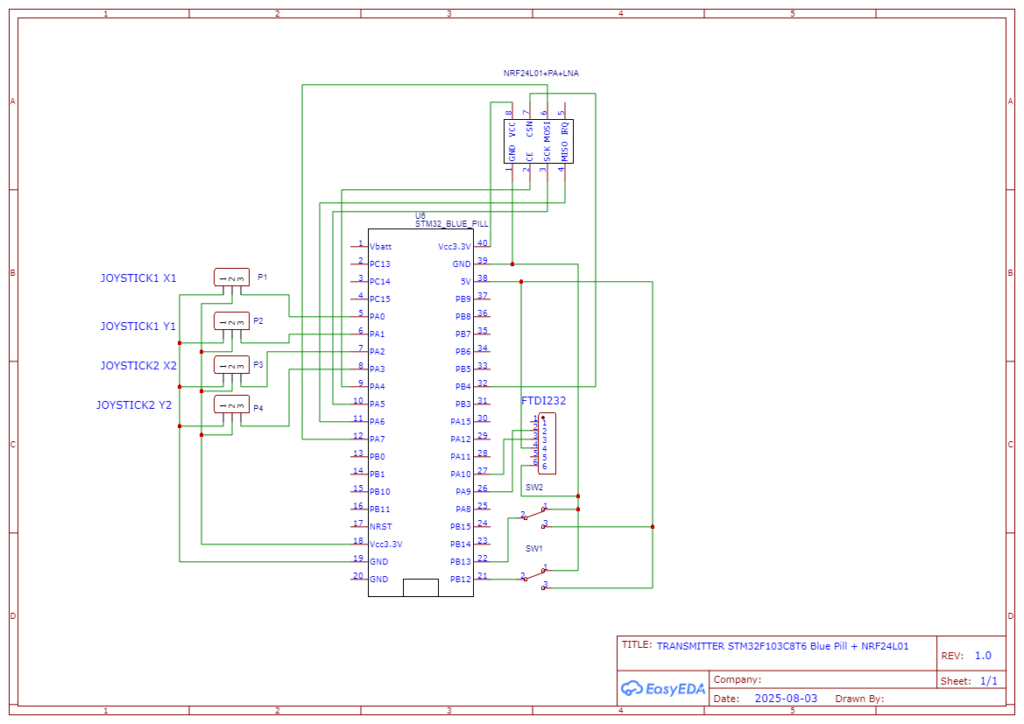This screenshot has height=724, width=1024.
Task: Click the Sheet 1/1 field
Action: (969, 681)
